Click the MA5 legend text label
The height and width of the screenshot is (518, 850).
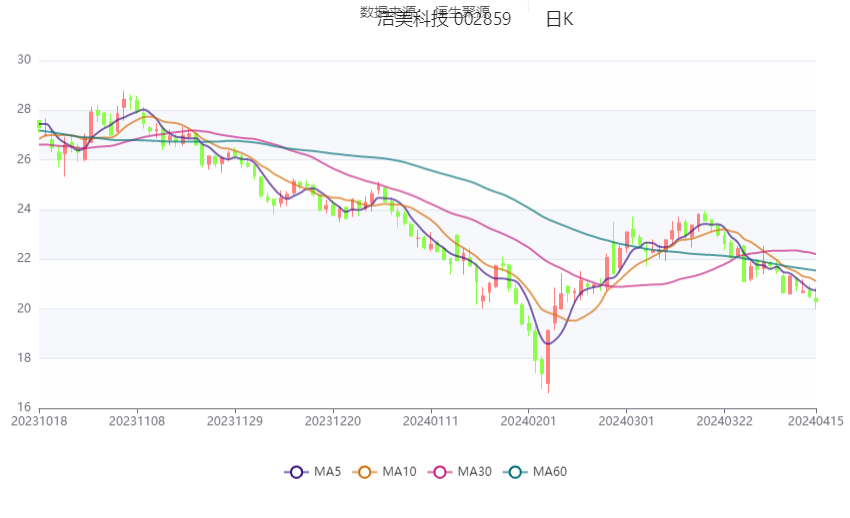(x=326, y=472)
